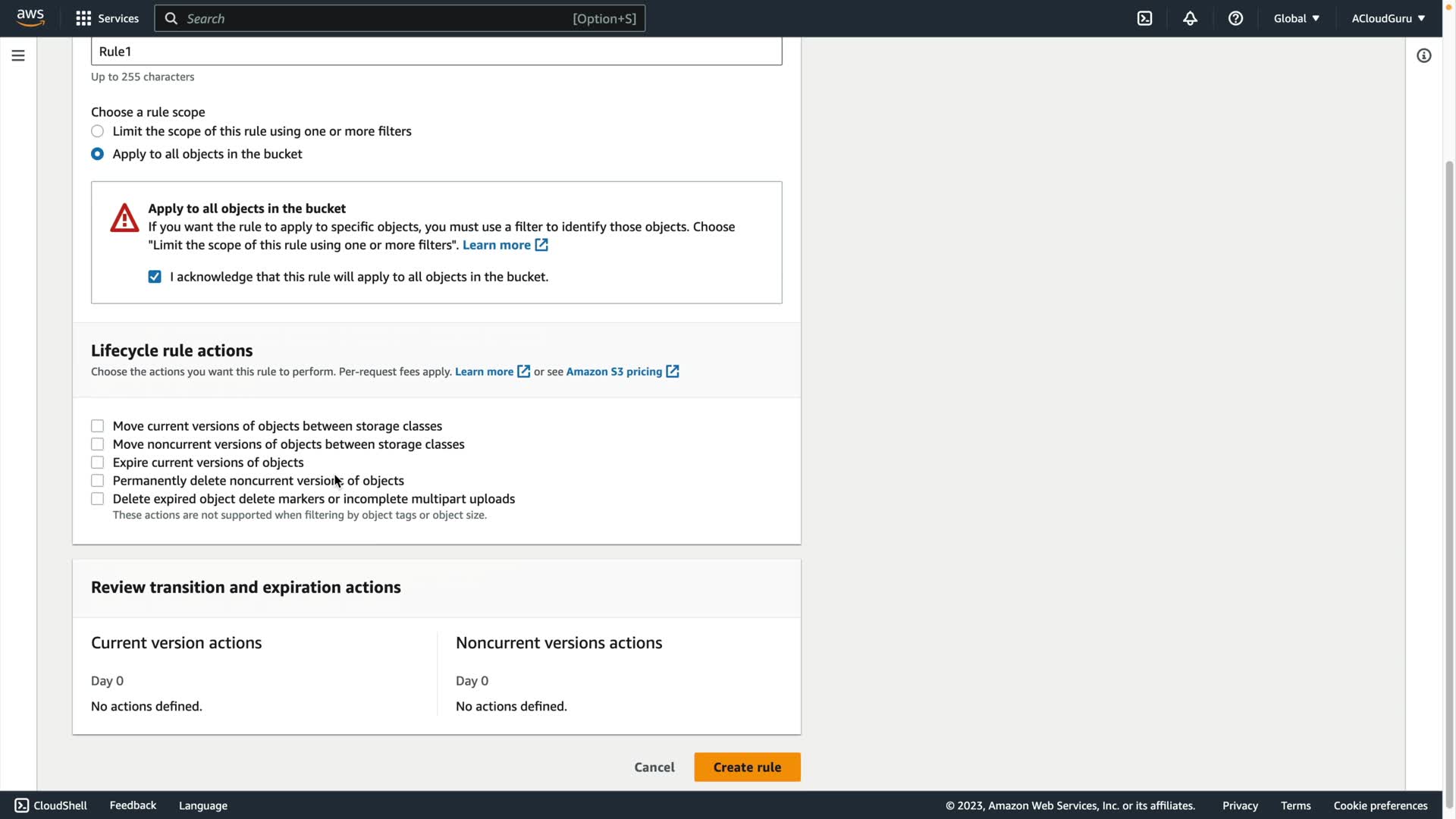Click CloudShell in the footer
This screenshot has height=819, width=1456.
(x=51, y=805)
